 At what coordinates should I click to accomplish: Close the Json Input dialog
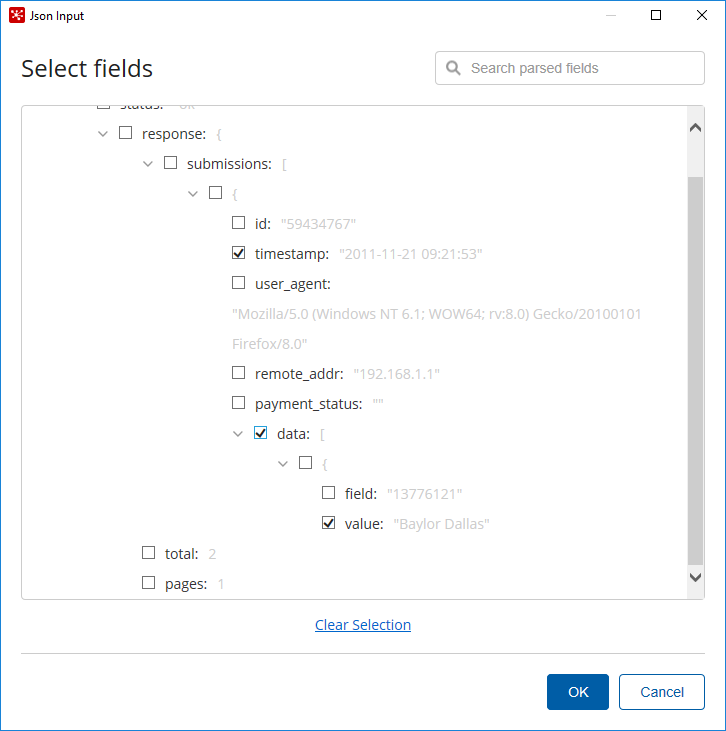coord(701,15)
